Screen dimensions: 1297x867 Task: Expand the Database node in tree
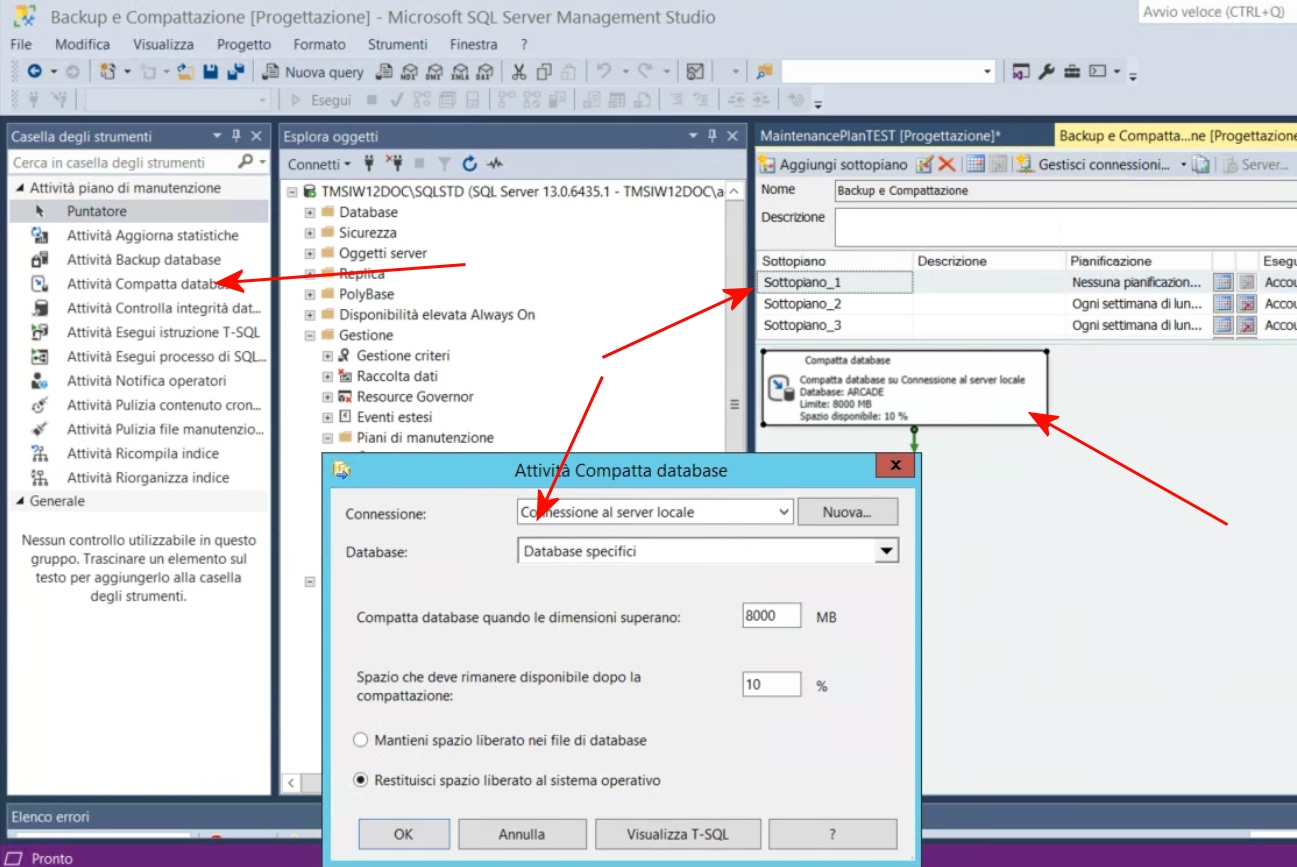tap(310, 213)
